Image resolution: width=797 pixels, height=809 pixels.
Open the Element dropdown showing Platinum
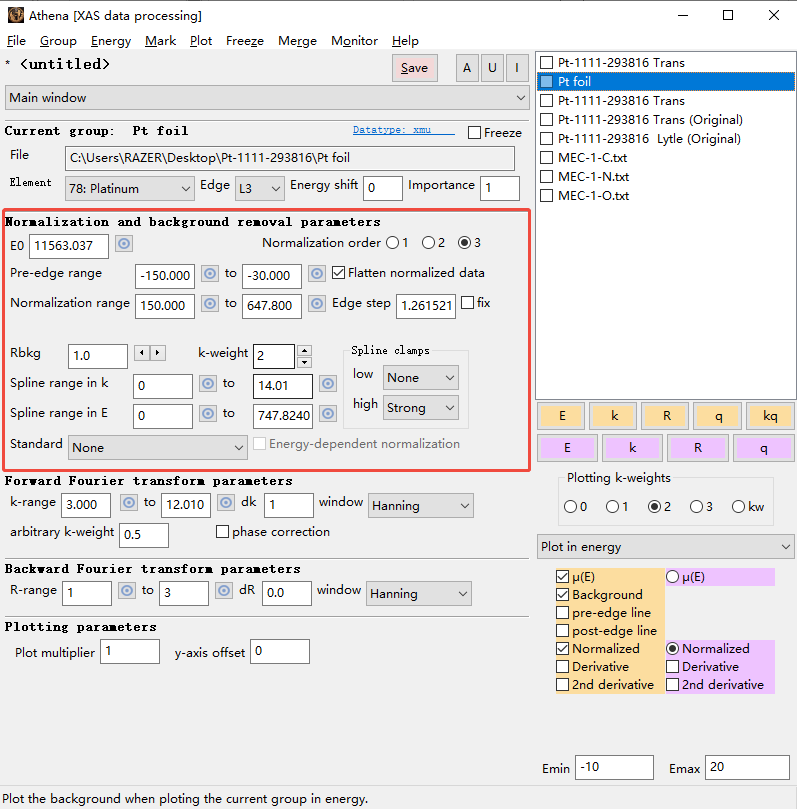130,188
